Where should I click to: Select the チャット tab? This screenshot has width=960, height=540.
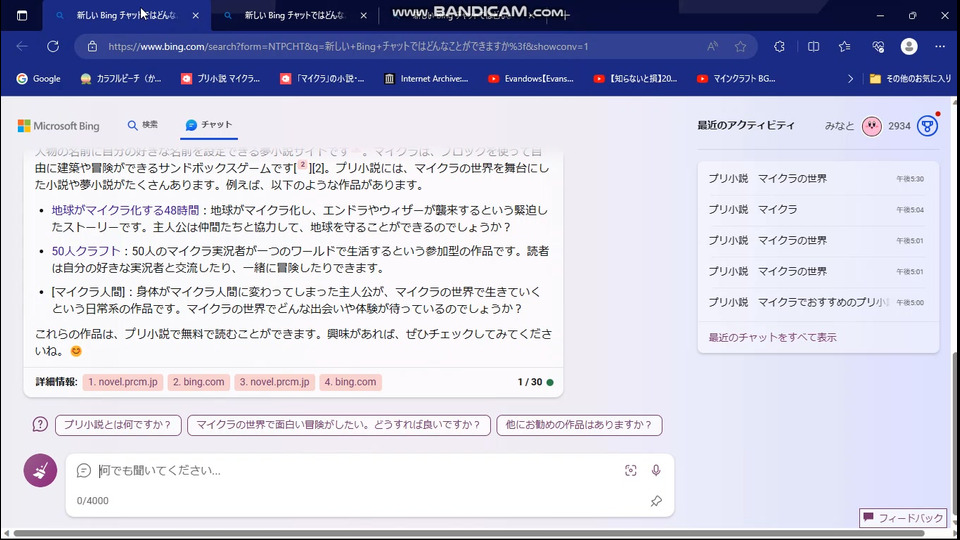(x=209, y=125)
